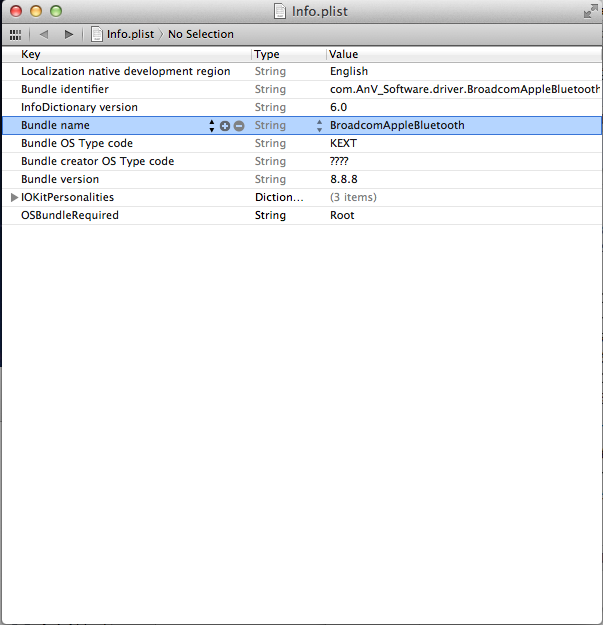Click the document icon in the title bar
603x625 pixels.
pos(280,11)
